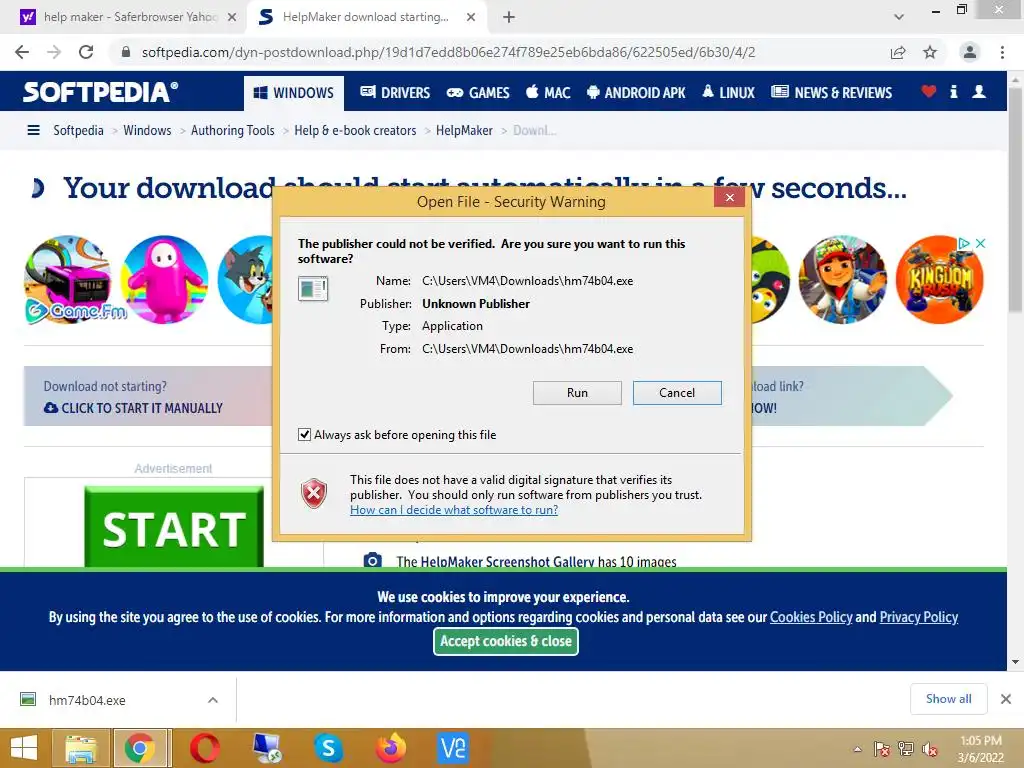Go to Authoring Tools breadcrumb

[x=232, y=130]
